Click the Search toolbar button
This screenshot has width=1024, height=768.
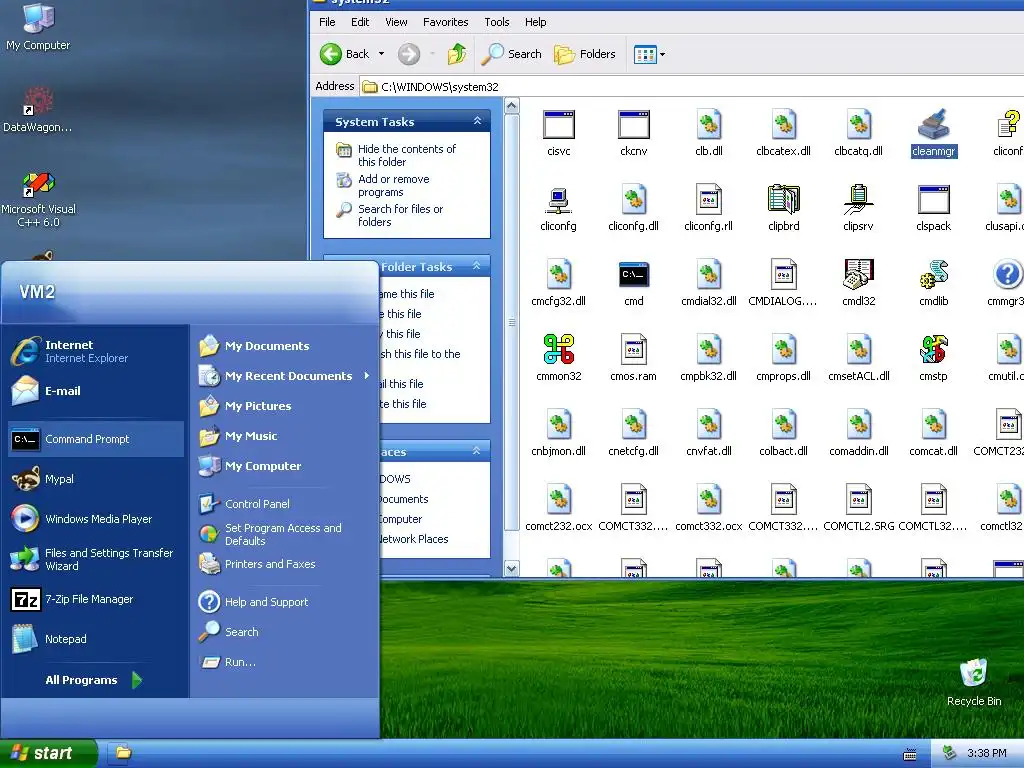coord(512,54)
